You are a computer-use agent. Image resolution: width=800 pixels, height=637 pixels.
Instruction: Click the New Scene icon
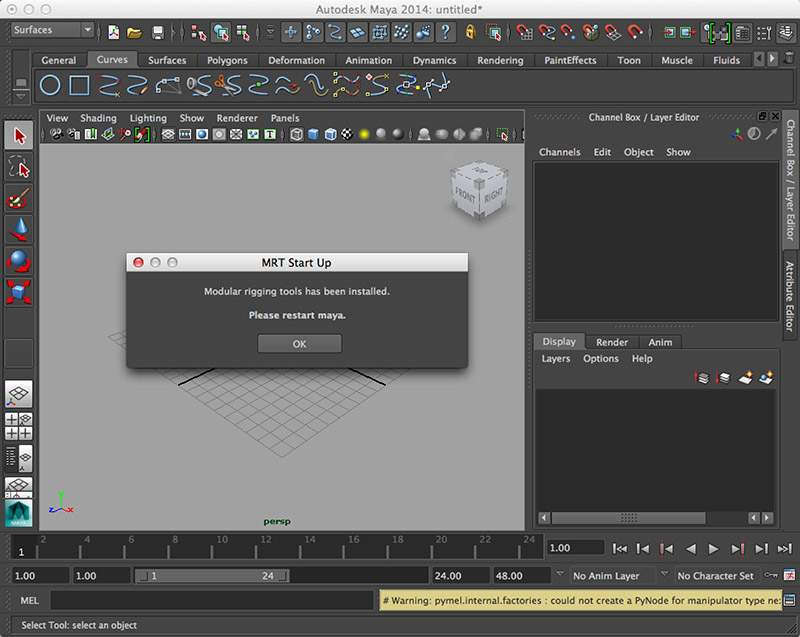click(x=113, y=33)
